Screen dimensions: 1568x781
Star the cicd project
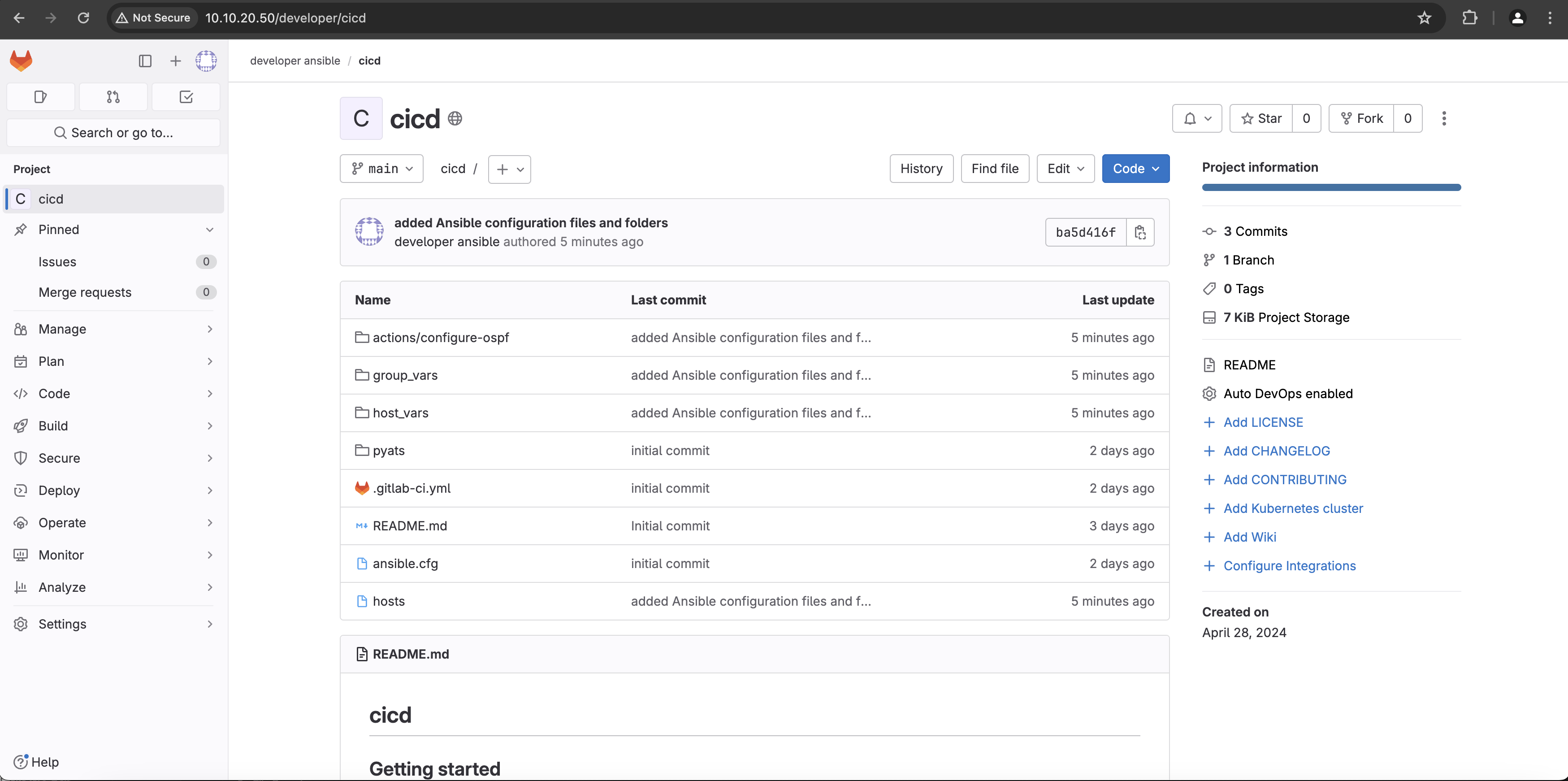[x=1260, y=118]
